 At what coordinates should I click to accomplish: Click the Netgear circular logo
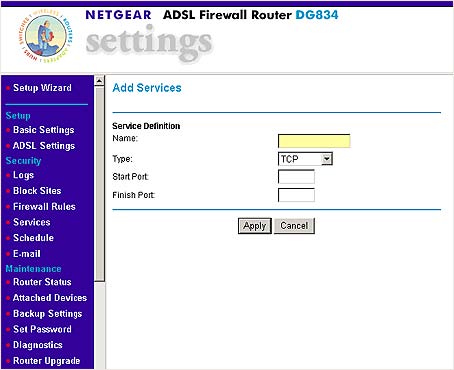tap(46, 37)
